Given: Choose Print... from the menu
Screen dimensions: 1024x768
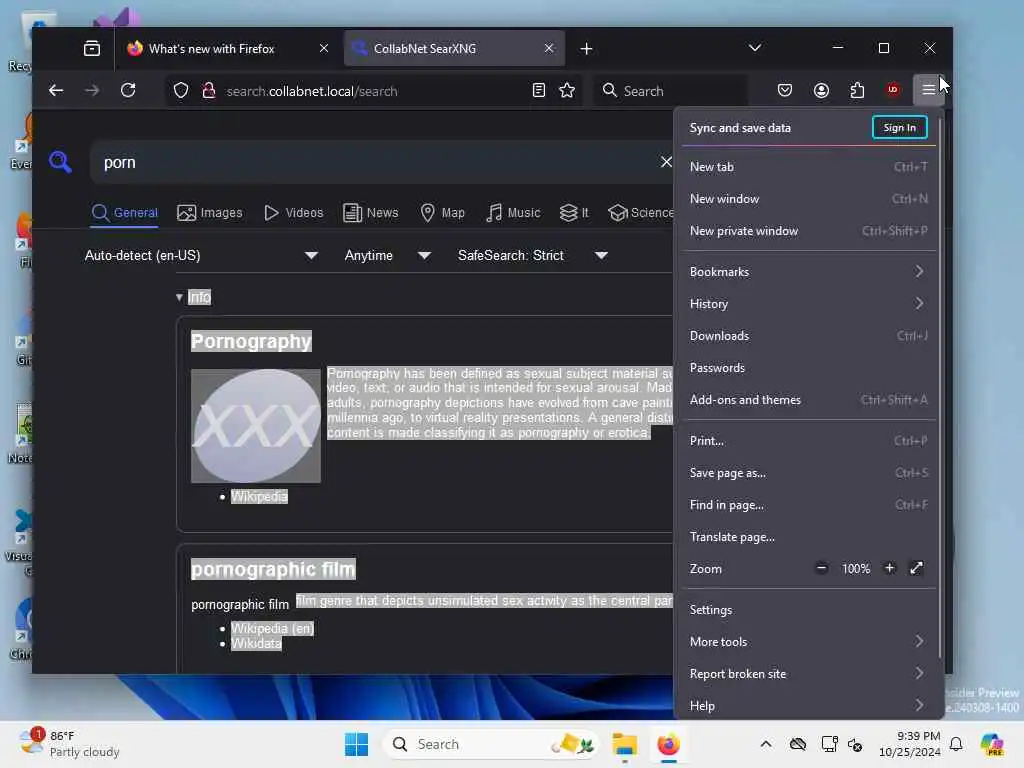Looking at the screenshot, I should click(x=808, y=441).
